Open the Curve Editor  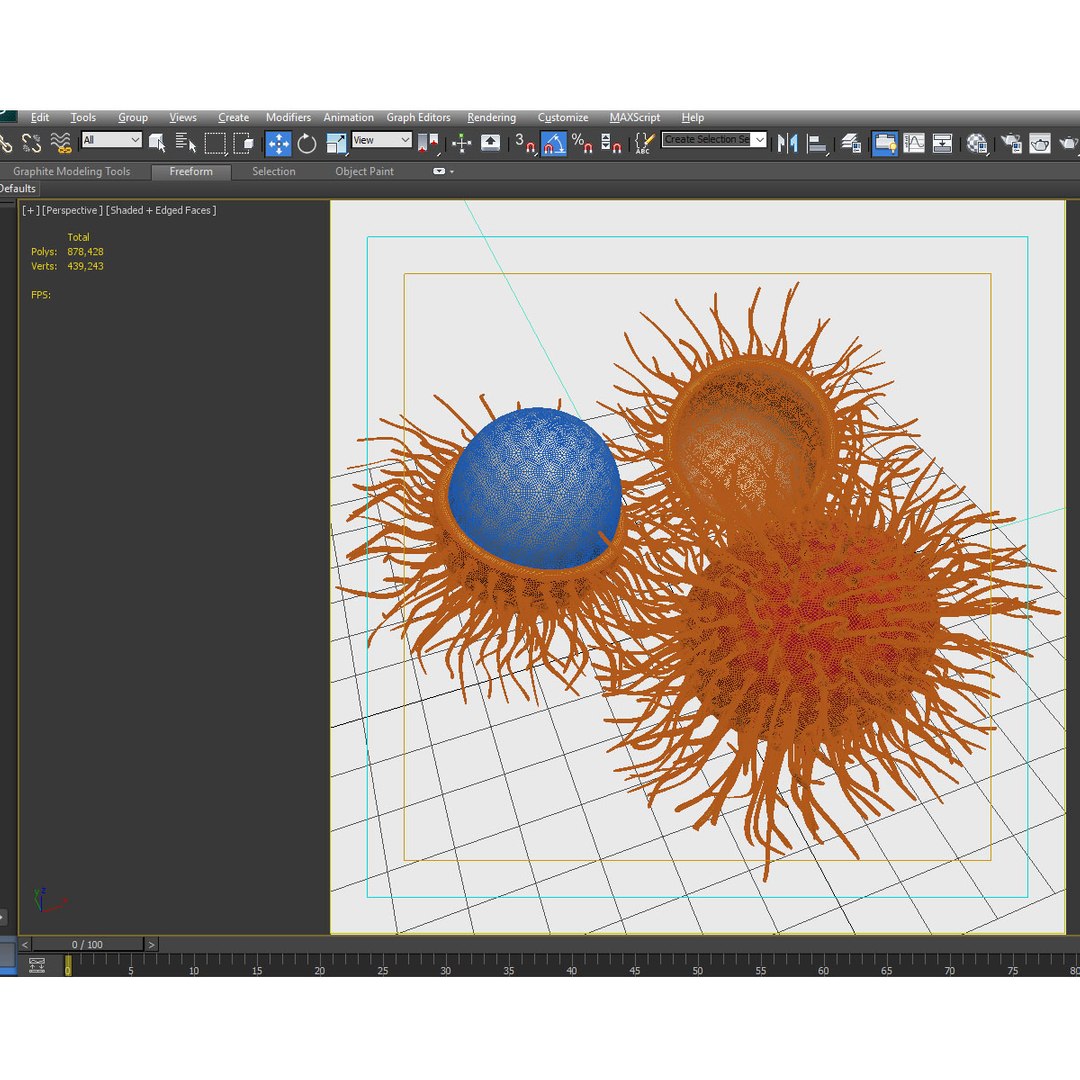pos(914,143)
